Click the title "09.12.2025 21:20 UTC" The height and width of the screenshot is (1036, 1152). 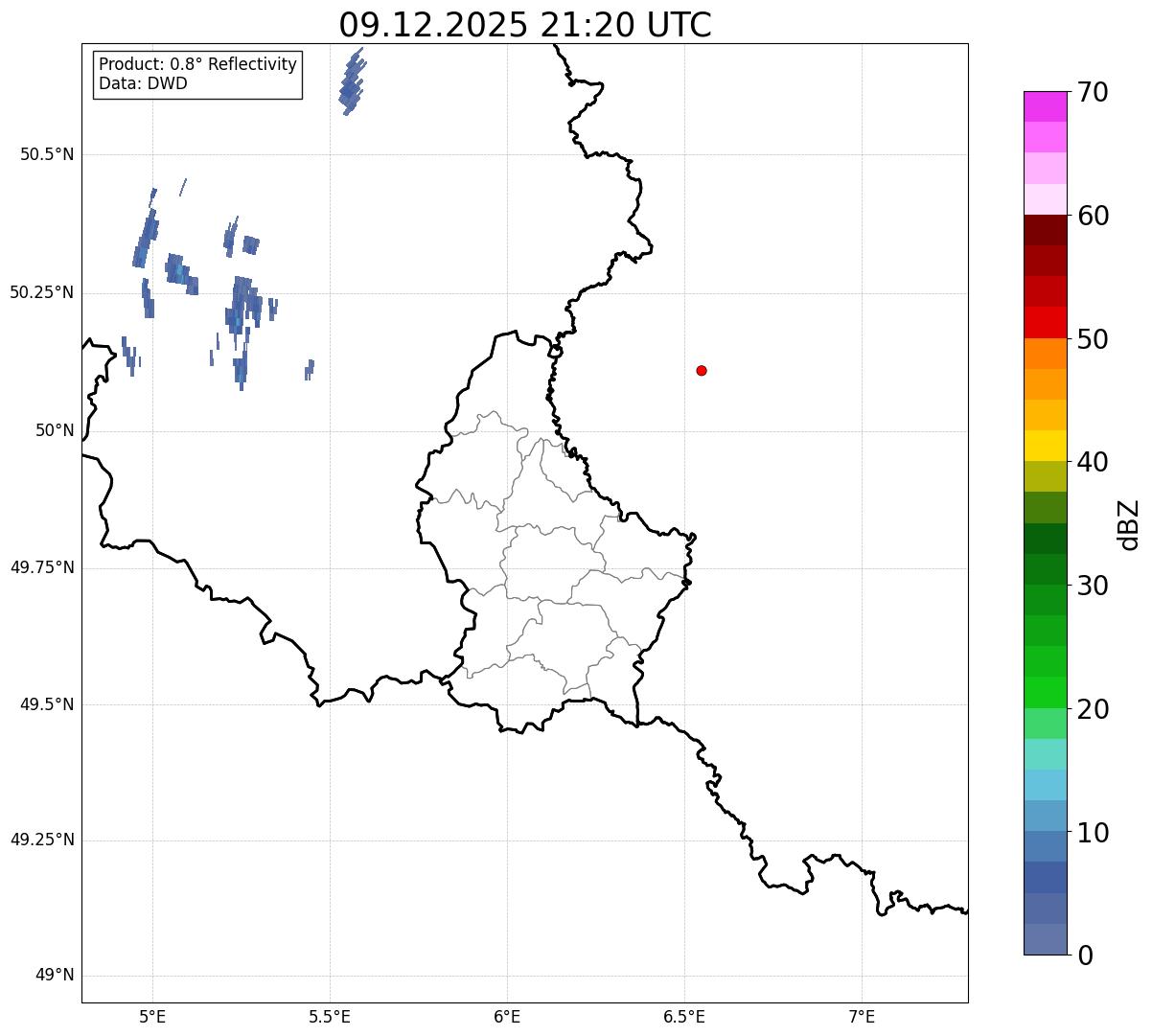point(525,25)
